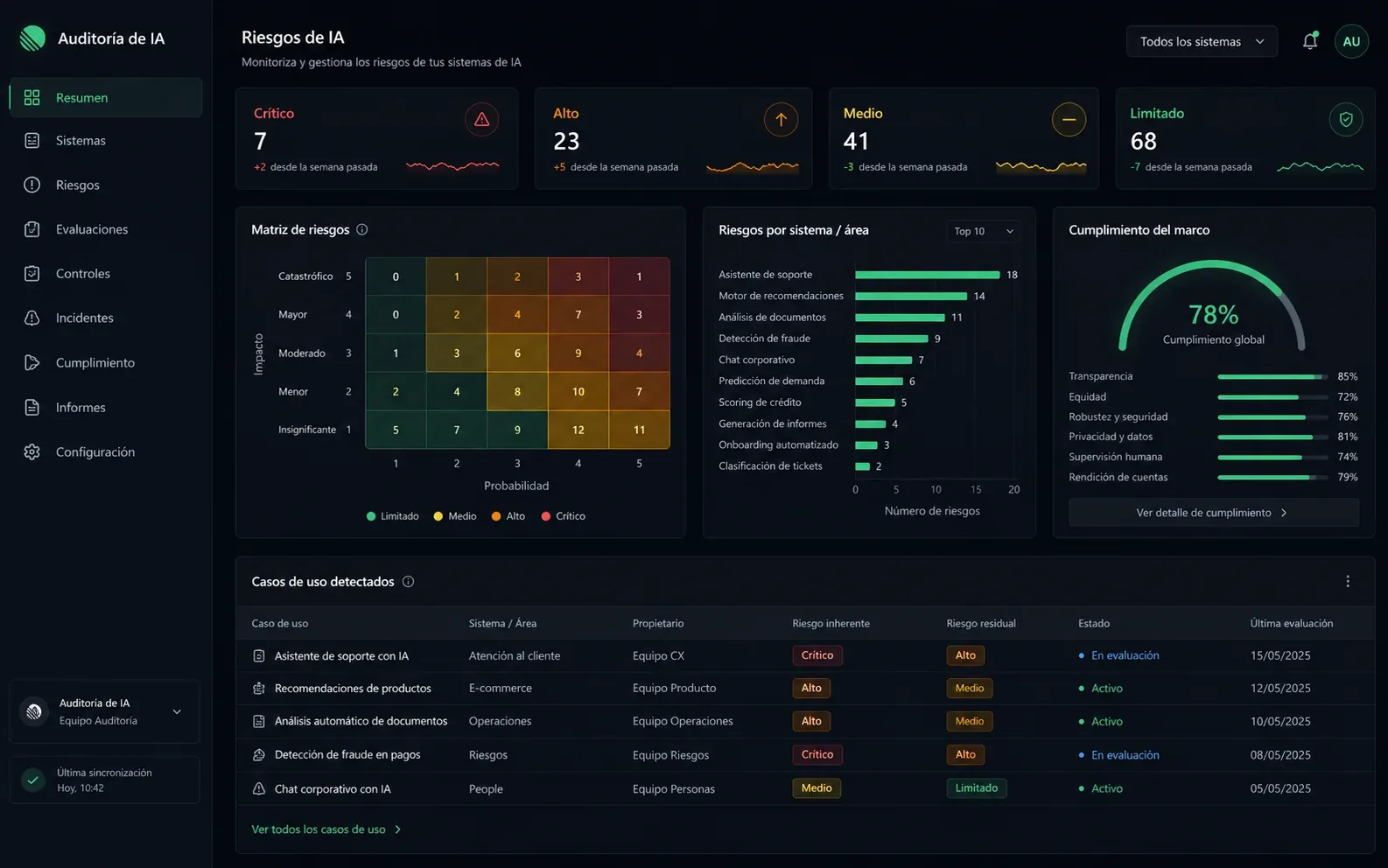Click the Scoring de crédito chart label

click(x=760, y=402)
